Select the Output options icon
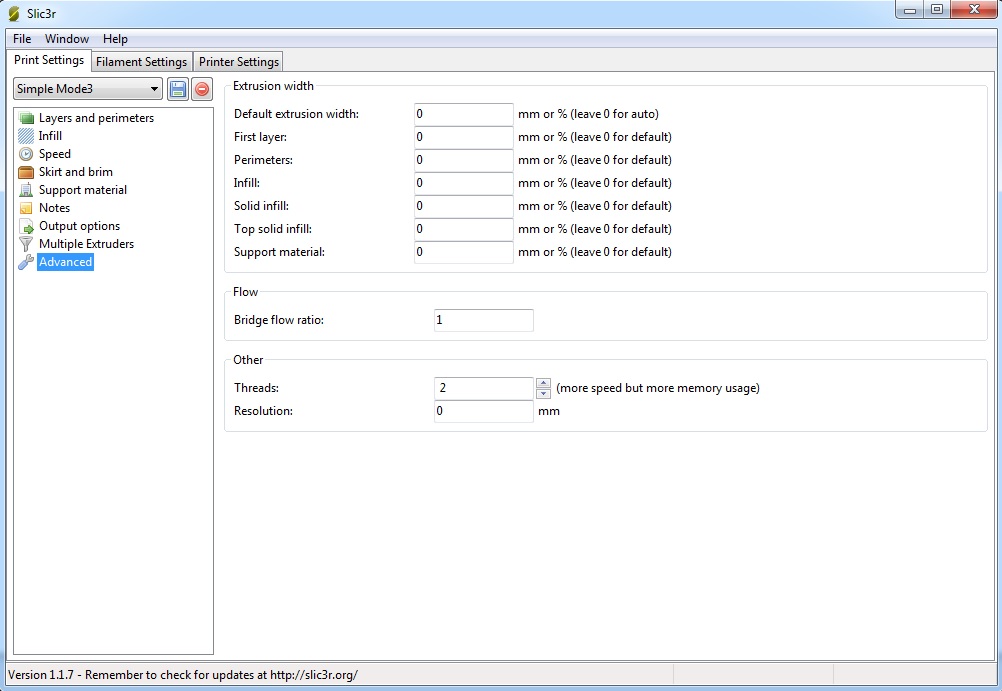This screenshot has height=691, width=1002. point(27,226)
